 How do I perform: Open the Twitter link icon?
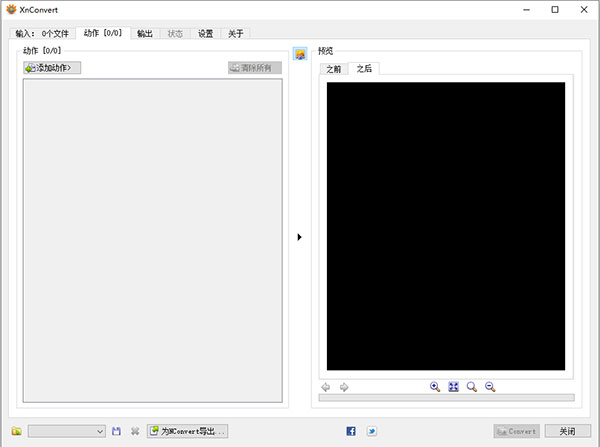(372, 431)
